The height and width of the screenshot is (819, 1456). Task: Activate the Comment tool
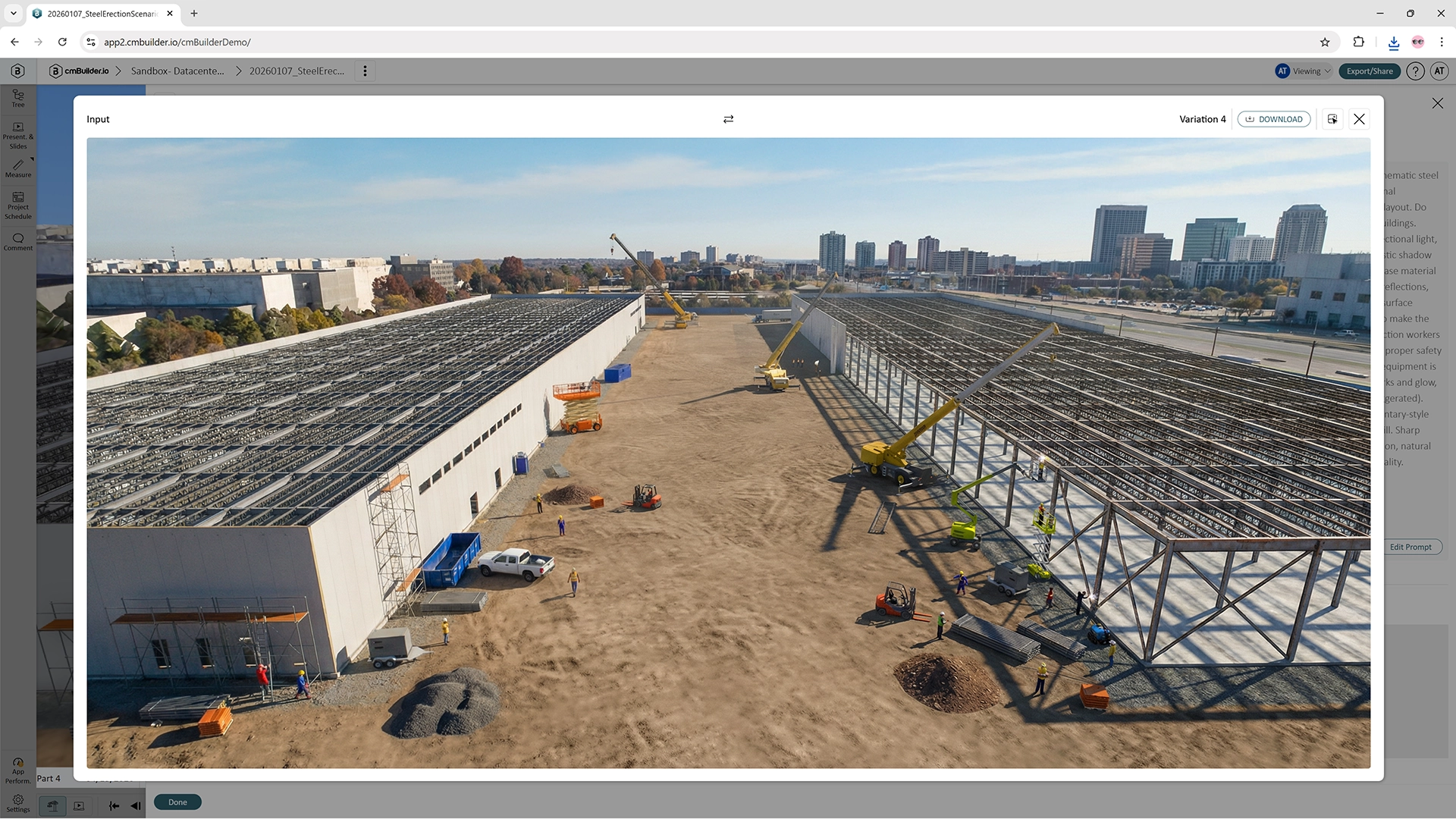tap(18, 241)
